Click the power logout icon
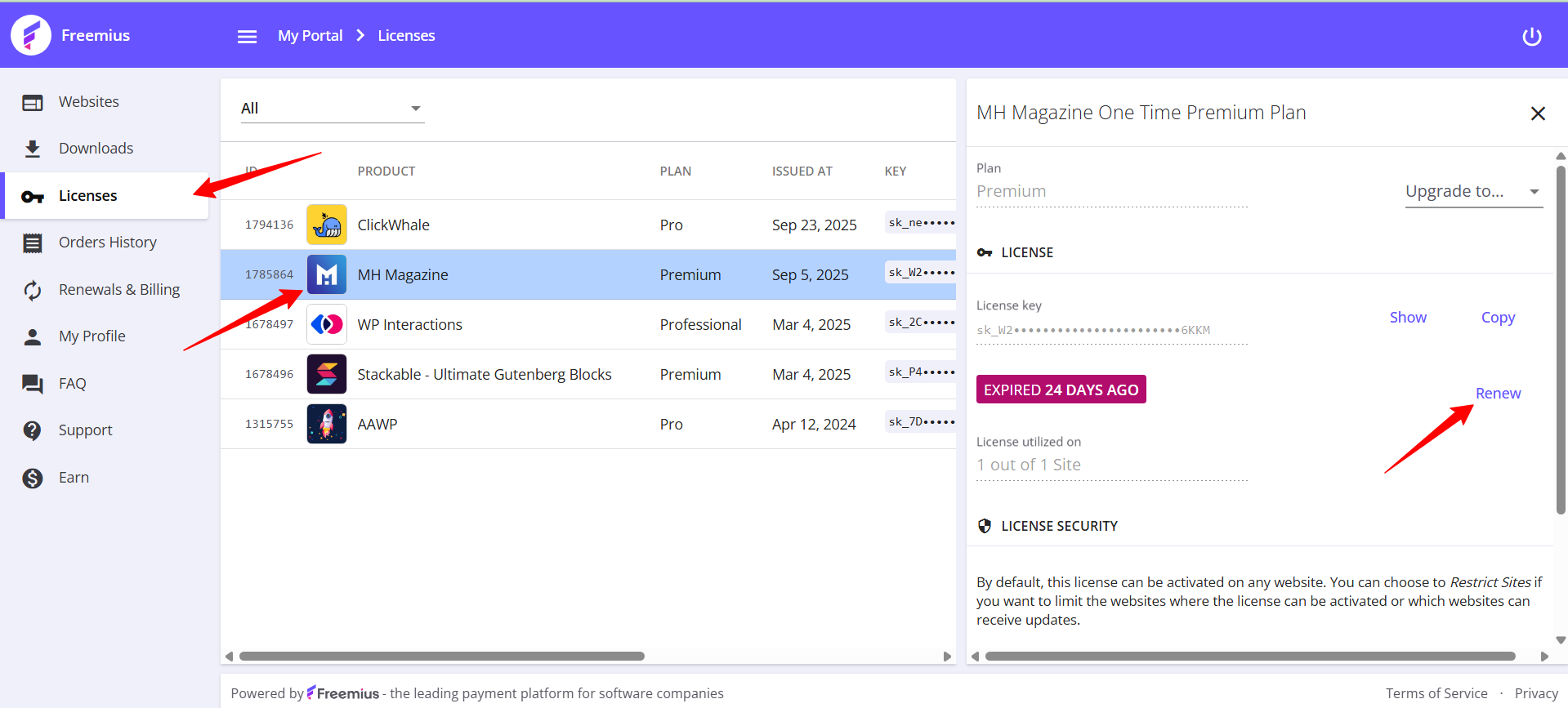This screenshot has height=708, width=1568. tap(1531, 37)
